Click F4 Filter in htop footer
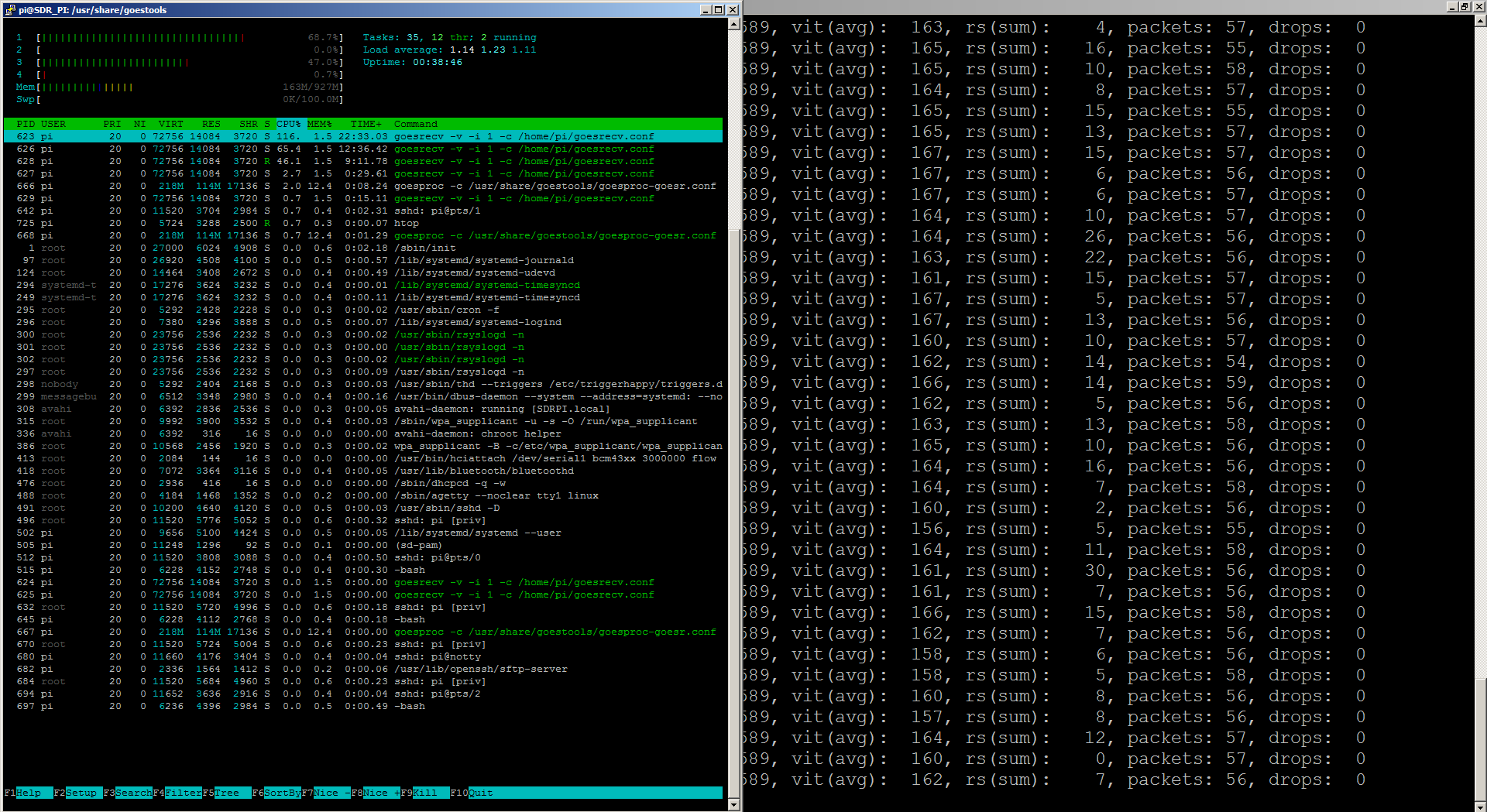This screenshot has height=812, width=1487. click(177, 793)
